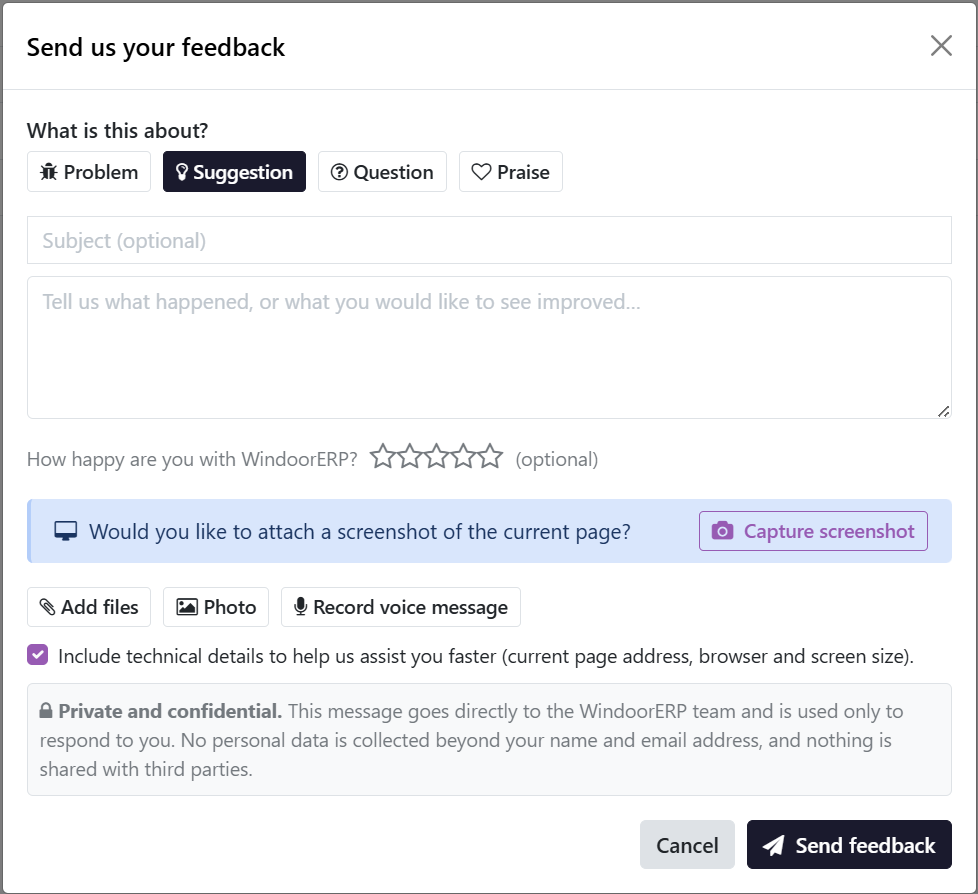Uncheck Include technical details checkbox
This screenshot has height=894, width=978.
(37, 655)
